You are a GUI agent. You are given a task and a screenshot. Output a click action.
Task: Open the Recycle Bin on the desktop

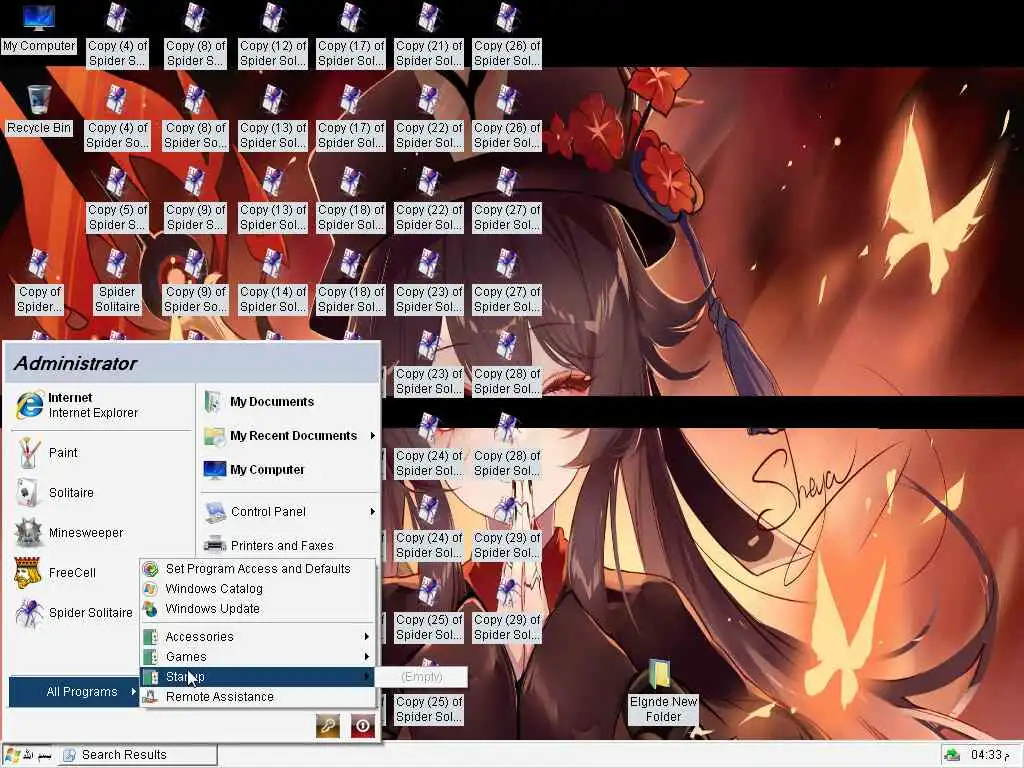coord(39,110)
